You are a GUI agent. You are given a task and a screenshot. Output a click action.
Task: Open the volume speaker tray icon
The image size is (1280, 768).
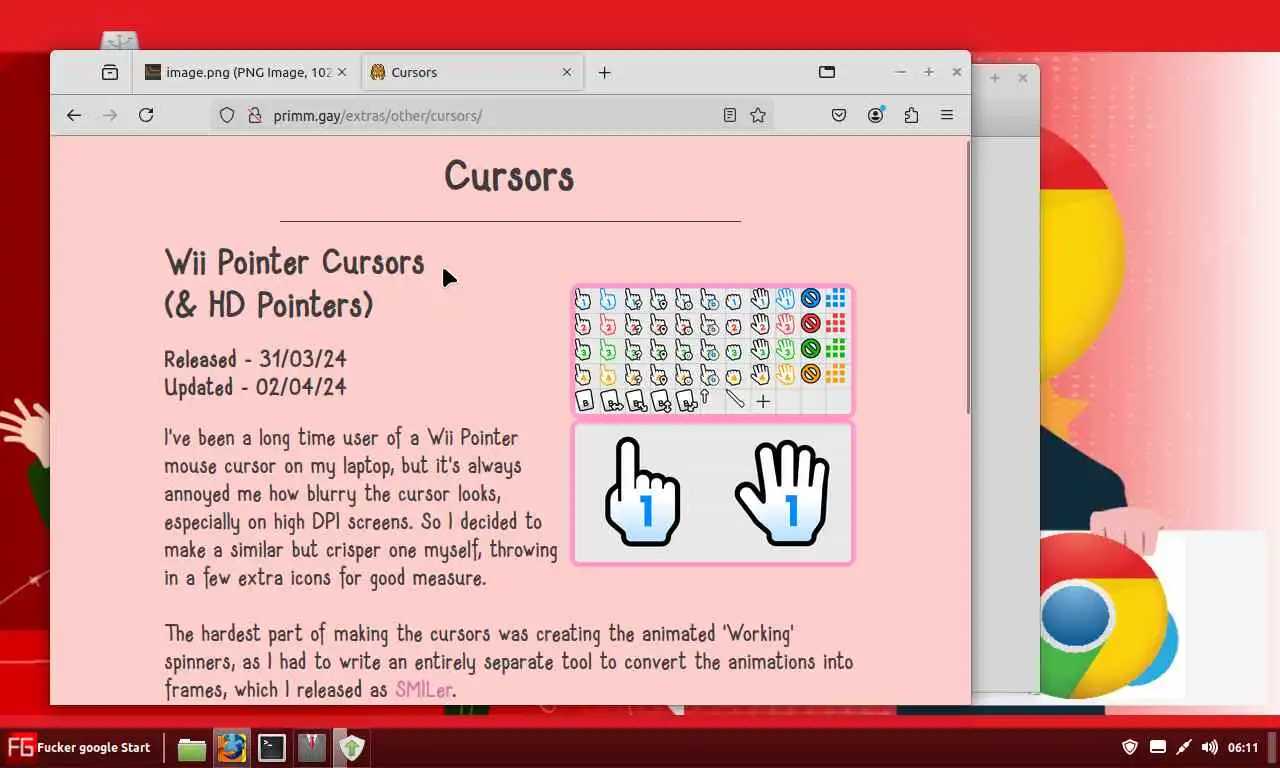tap(1209, 747)
